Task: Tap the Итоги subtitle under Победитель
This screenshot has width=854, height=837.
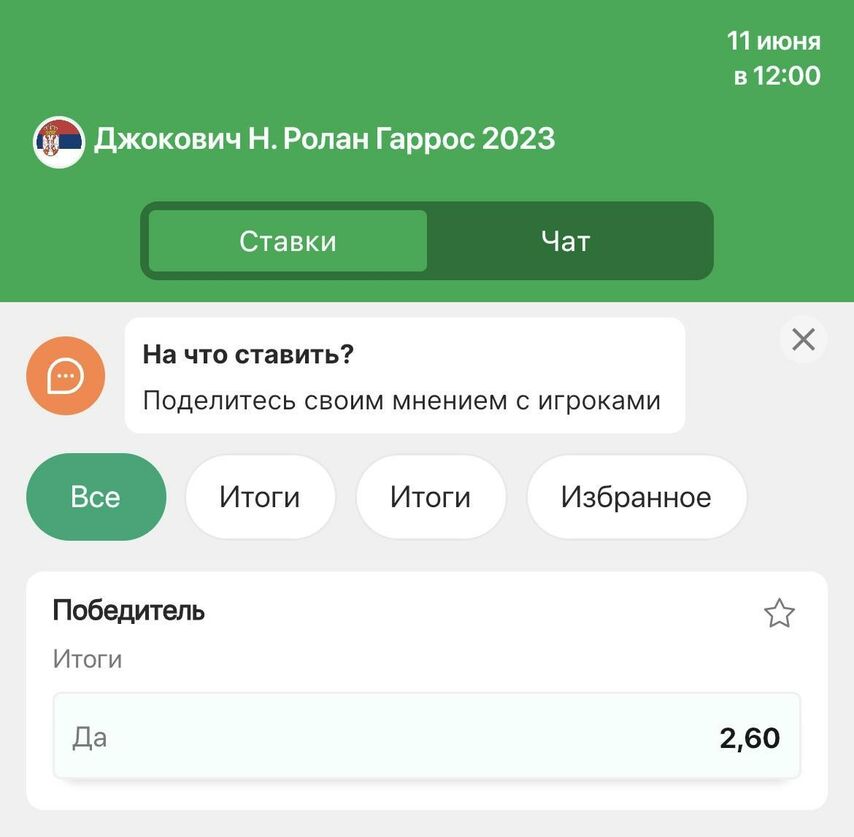Action: (87, 659)
